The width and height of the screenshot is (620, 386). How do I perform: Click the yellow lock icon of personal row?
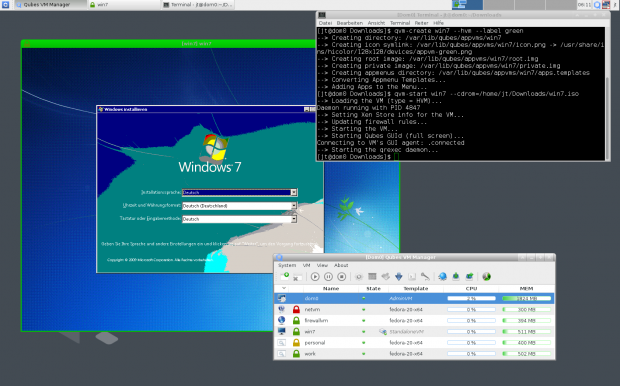(296, 342)
